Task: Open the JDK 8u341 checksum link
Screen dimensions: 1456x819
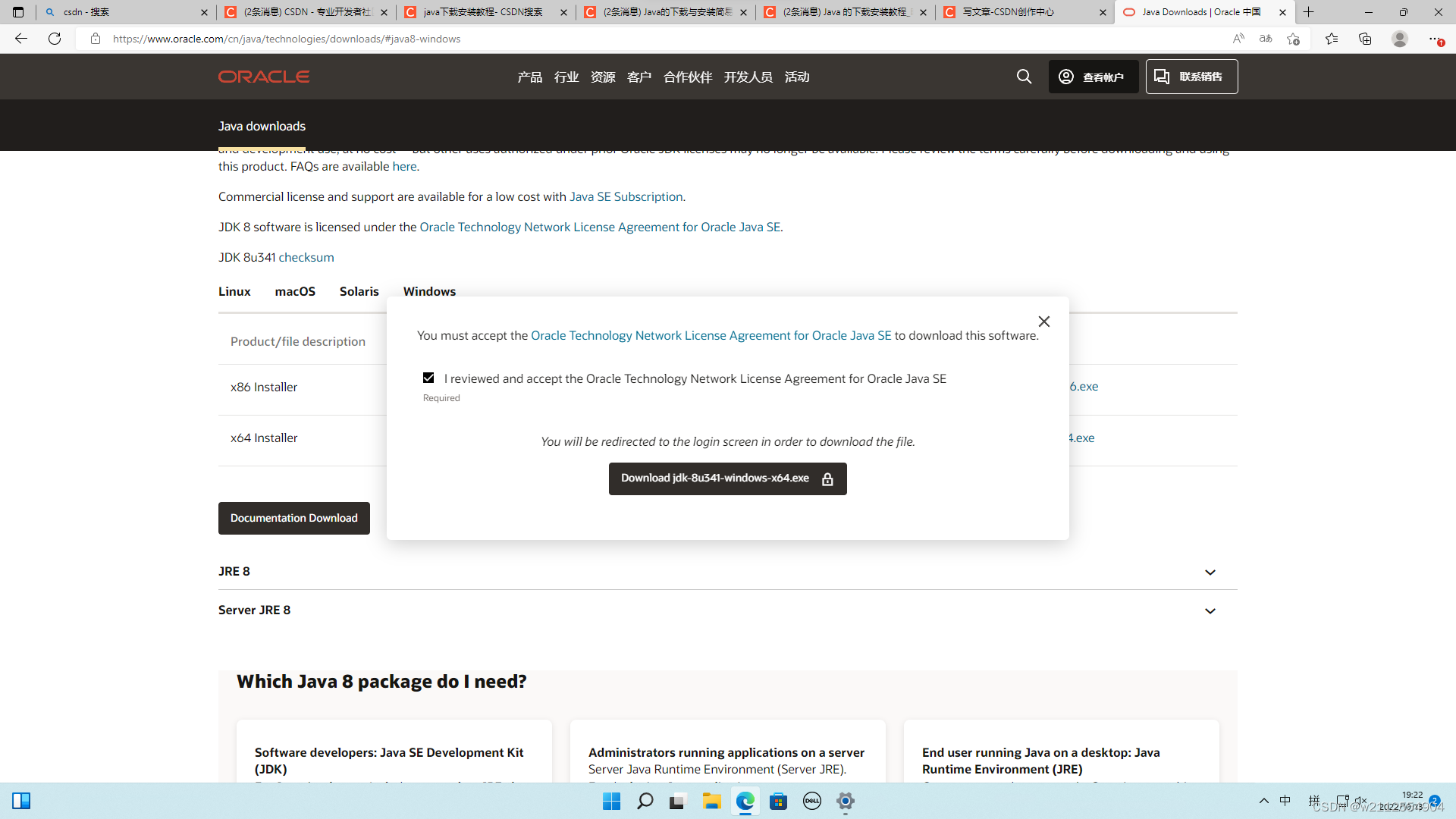Action: 306,257
